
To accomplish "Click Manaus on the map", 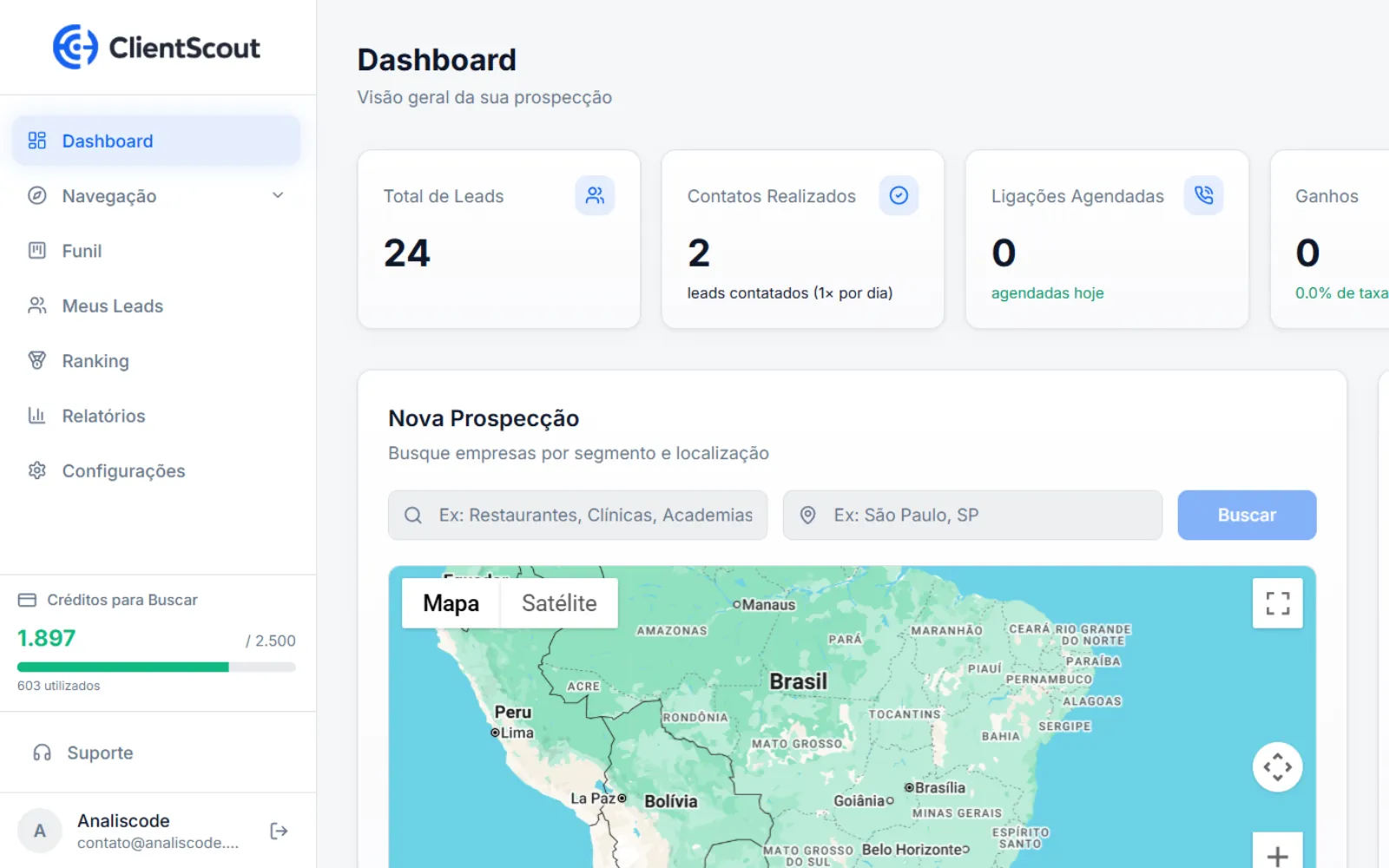I will pyautogui.click(x=764, y=605).
